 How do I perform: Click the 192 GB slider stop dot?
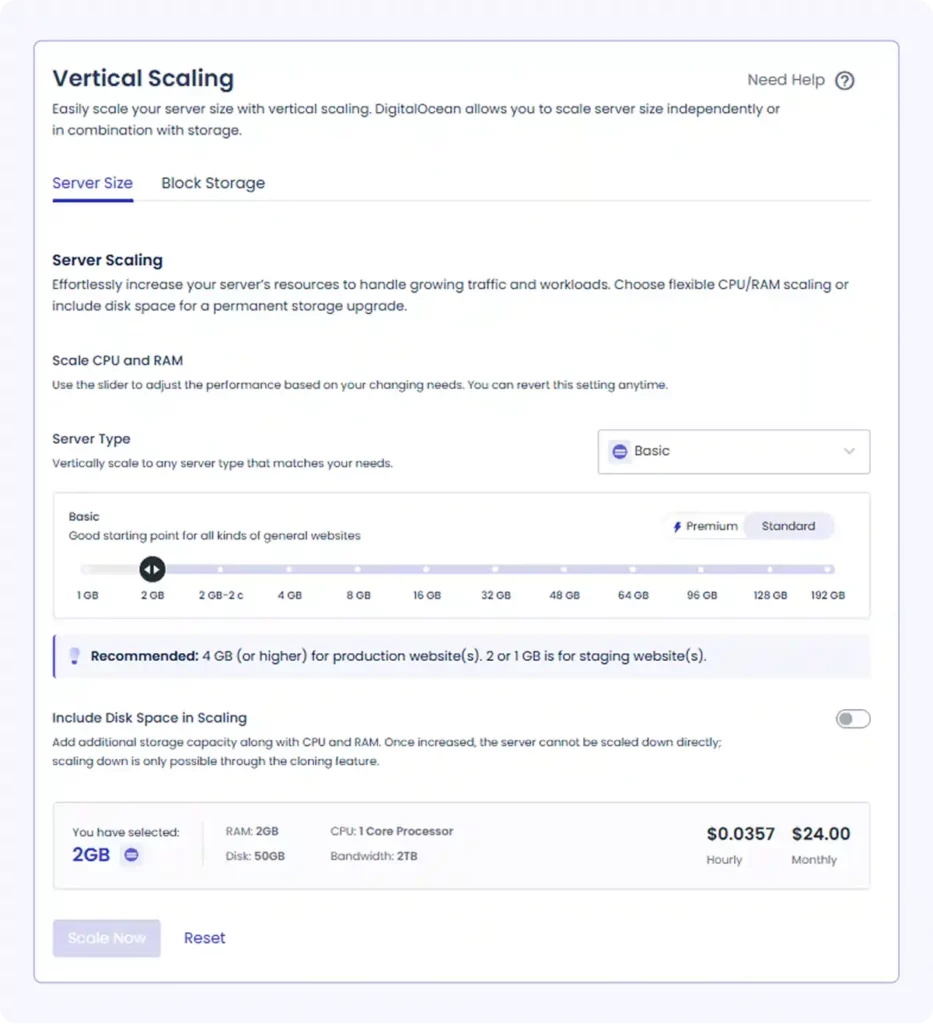click(826, 568)
